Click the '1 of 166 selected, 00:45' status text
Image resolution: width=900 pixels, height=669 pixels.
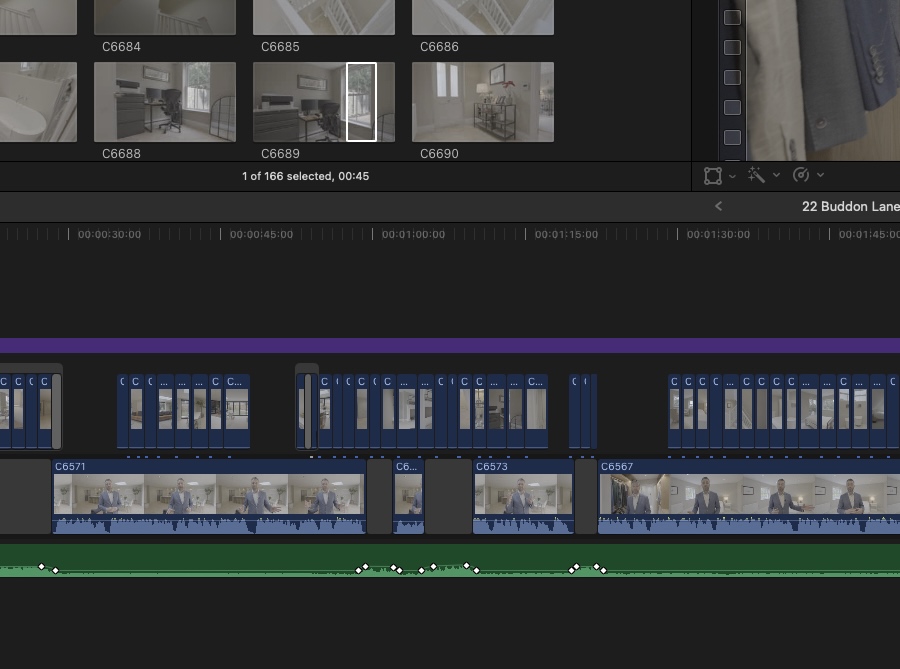pyautogui.click(x=305, y=176)
